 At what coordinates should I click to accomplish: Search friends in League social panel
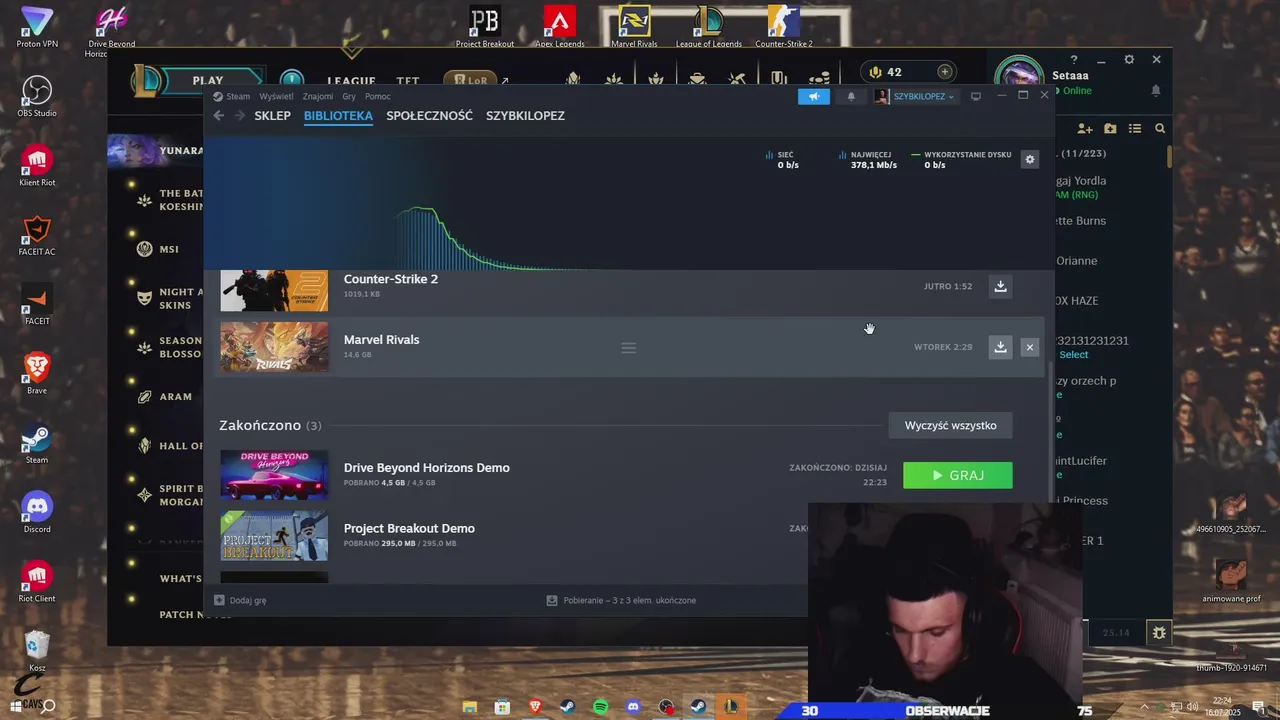(1160, 129)
